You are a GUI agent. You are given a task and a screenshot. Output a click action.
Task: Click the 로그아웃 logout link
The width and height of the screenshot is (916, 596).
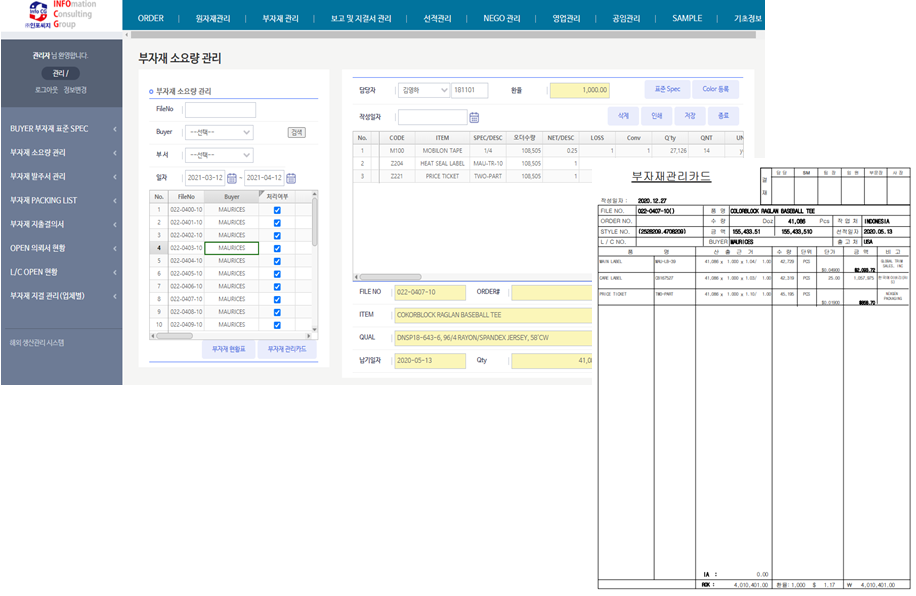click(x=46, y=90)
